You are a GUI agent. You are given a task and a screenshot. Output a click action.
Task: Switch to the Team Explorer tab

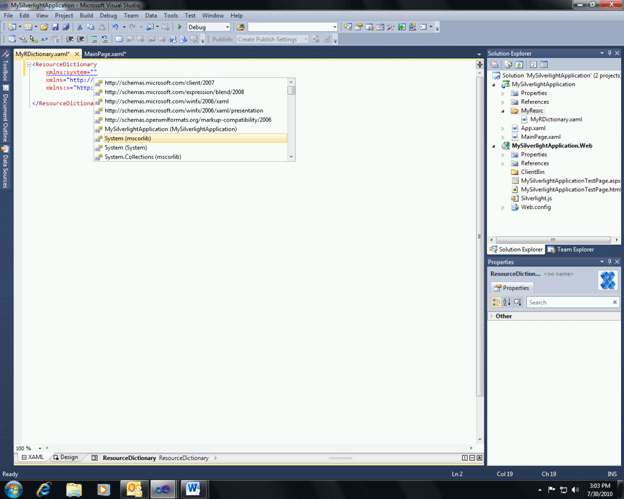pyautogui.click(x=571, y=249)
